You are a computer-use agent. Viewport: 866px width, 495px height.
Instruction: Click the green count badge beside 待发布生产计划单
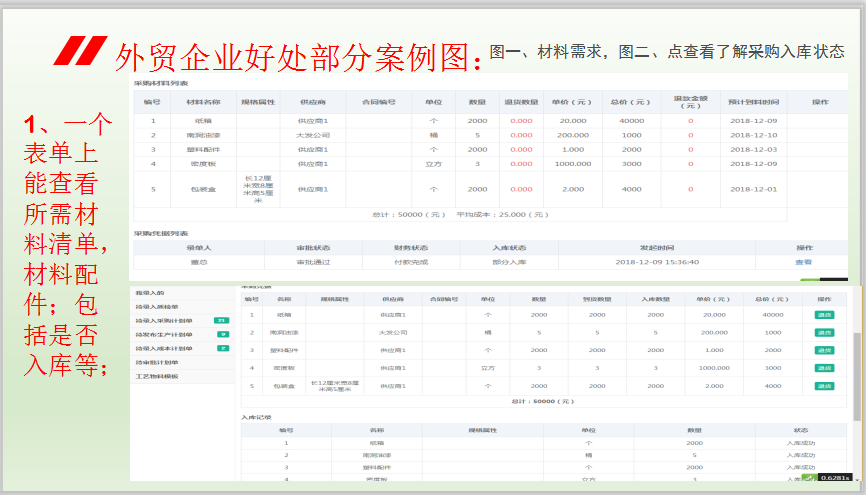point(222,334)
